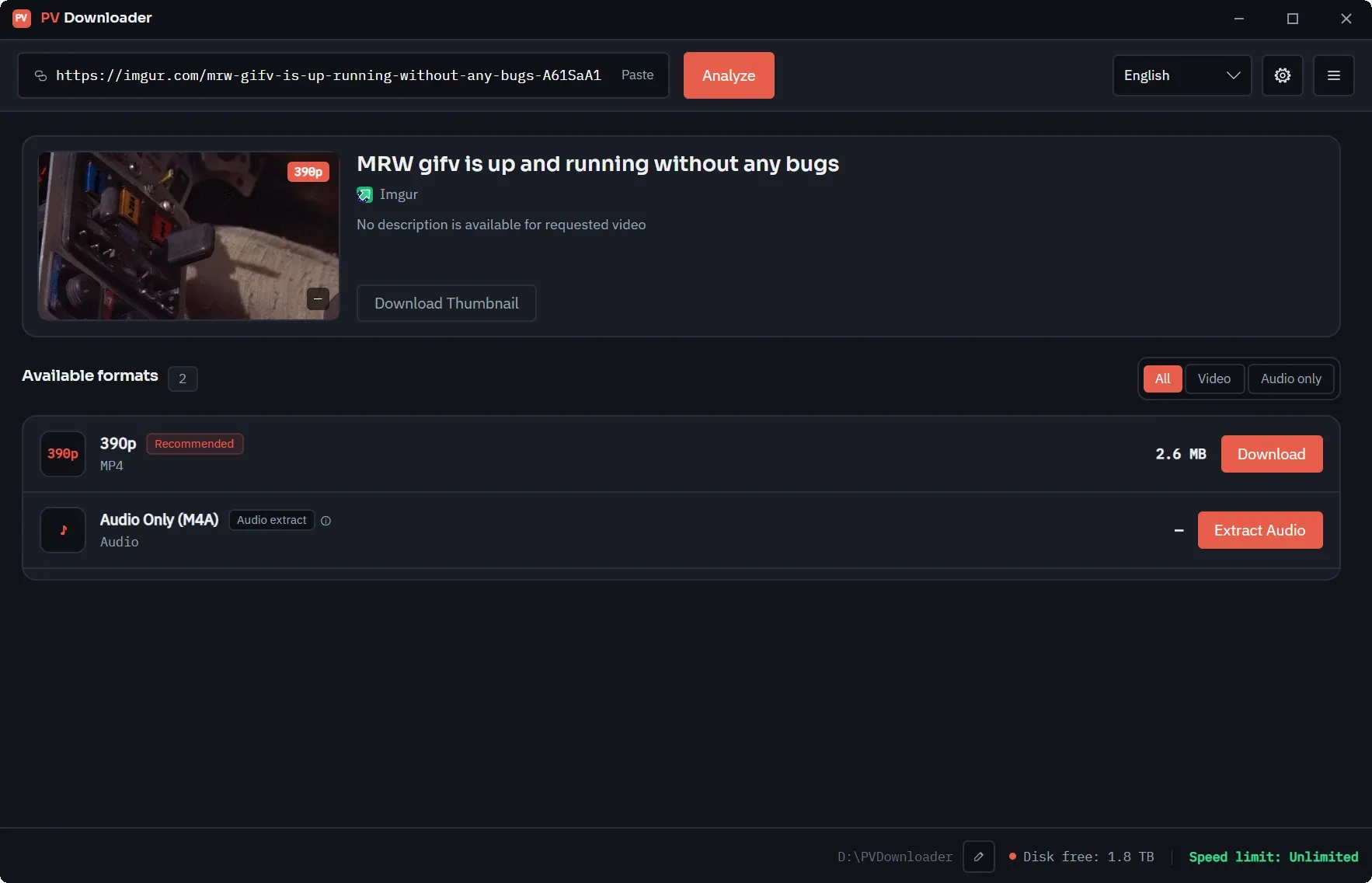1372x883 pixels.
Task: Click the music note audio icon
Action: pyautogui.click(x=63, y=530)
